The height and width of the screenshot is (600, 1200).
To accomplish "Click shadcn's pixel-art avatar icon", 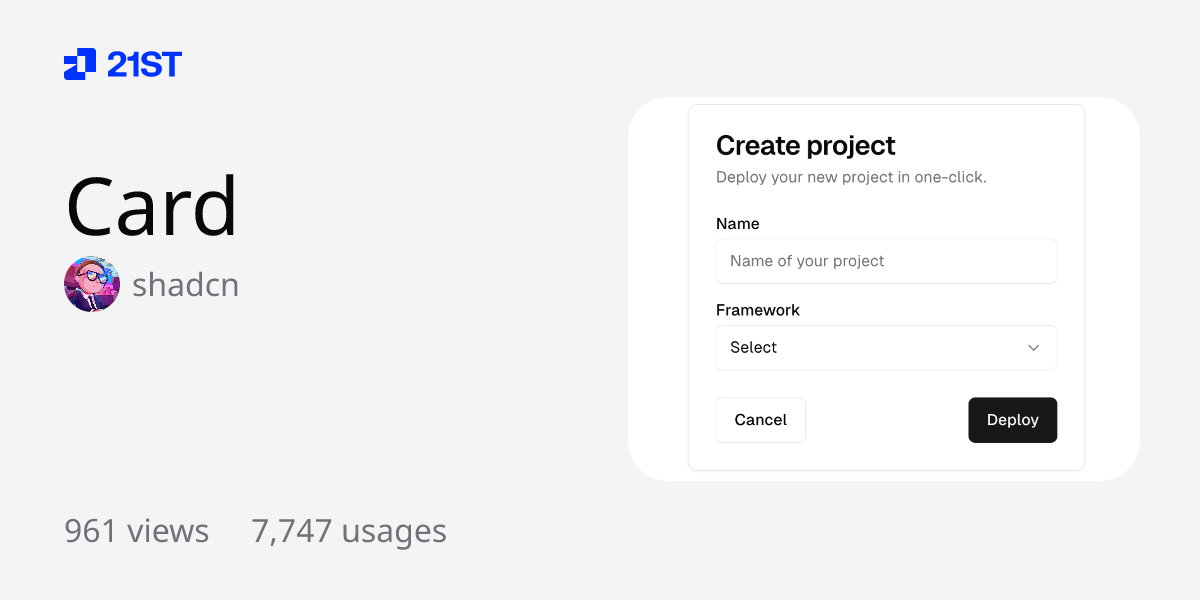I will point(91,284).
